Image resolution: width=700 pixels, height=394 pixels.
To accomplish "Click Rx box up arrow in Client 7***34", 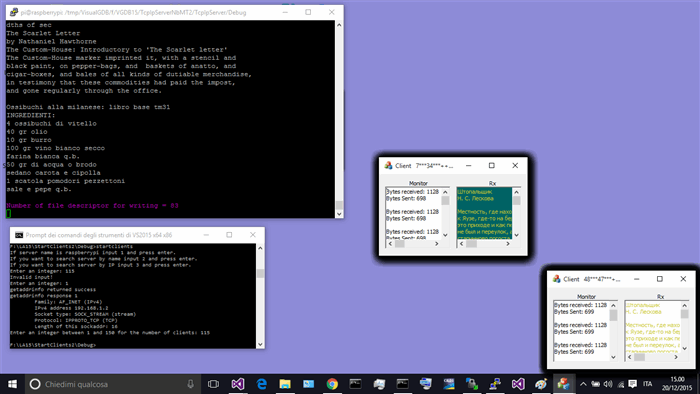I will point(517,192).
